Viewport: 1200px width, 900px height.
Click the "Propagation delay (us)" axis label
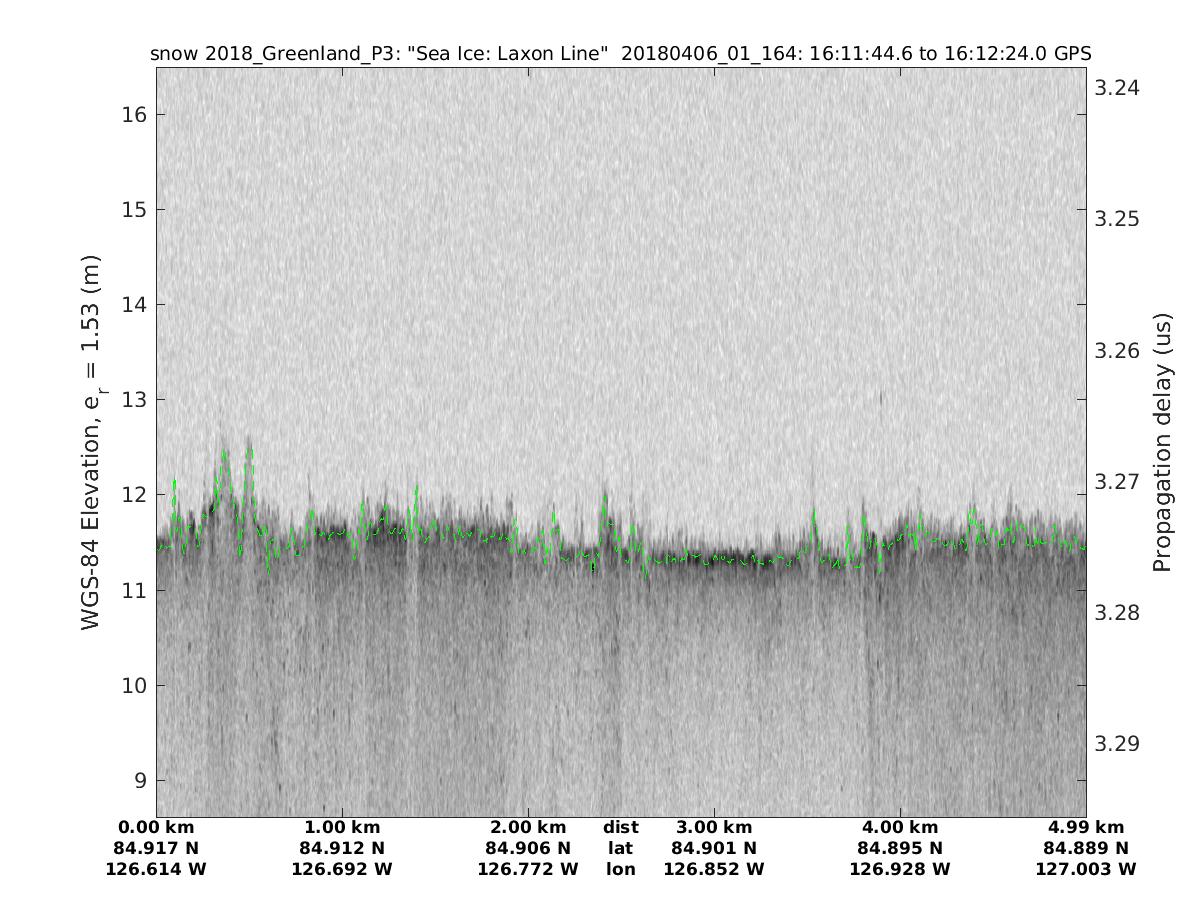pyautogui.click(x=1161, y=442)
